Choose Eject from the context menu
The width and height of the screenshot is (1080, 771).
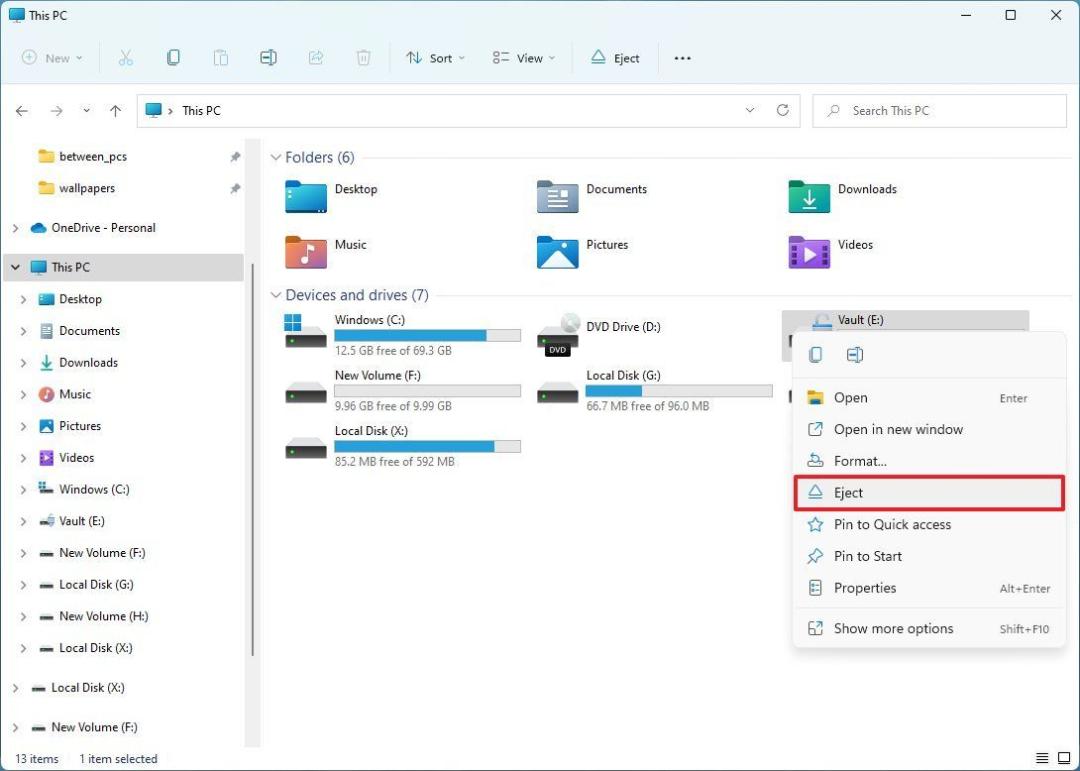(x=928, y=493)
